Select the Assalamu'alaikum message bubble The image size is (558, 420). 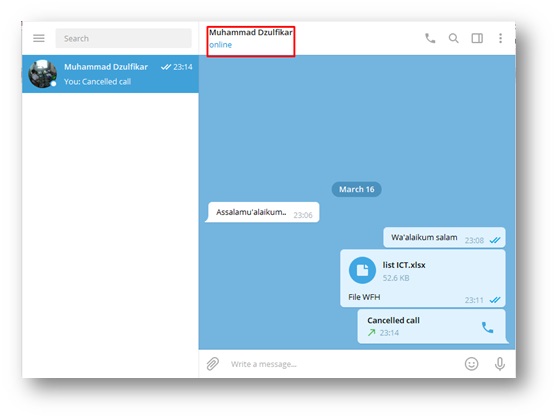(x=262, y=212)
